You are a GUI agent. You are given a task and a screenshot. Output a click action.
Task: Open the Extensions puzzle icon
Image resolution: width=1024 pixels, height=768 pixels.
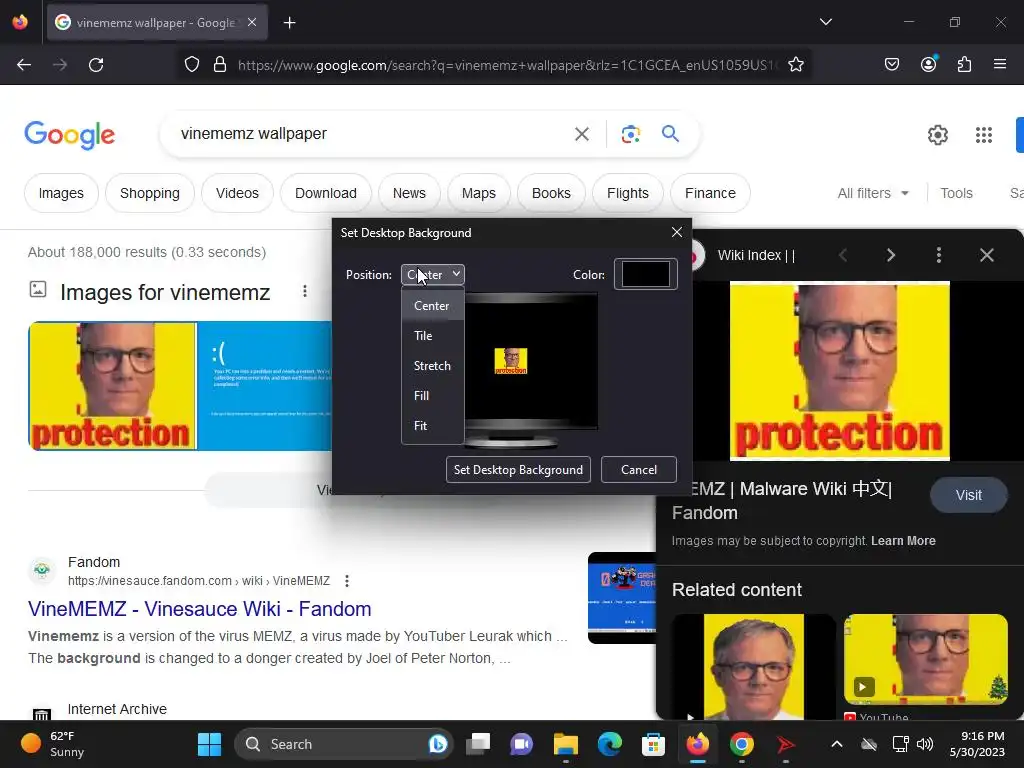pyautogui.click(x=964, y=65)
